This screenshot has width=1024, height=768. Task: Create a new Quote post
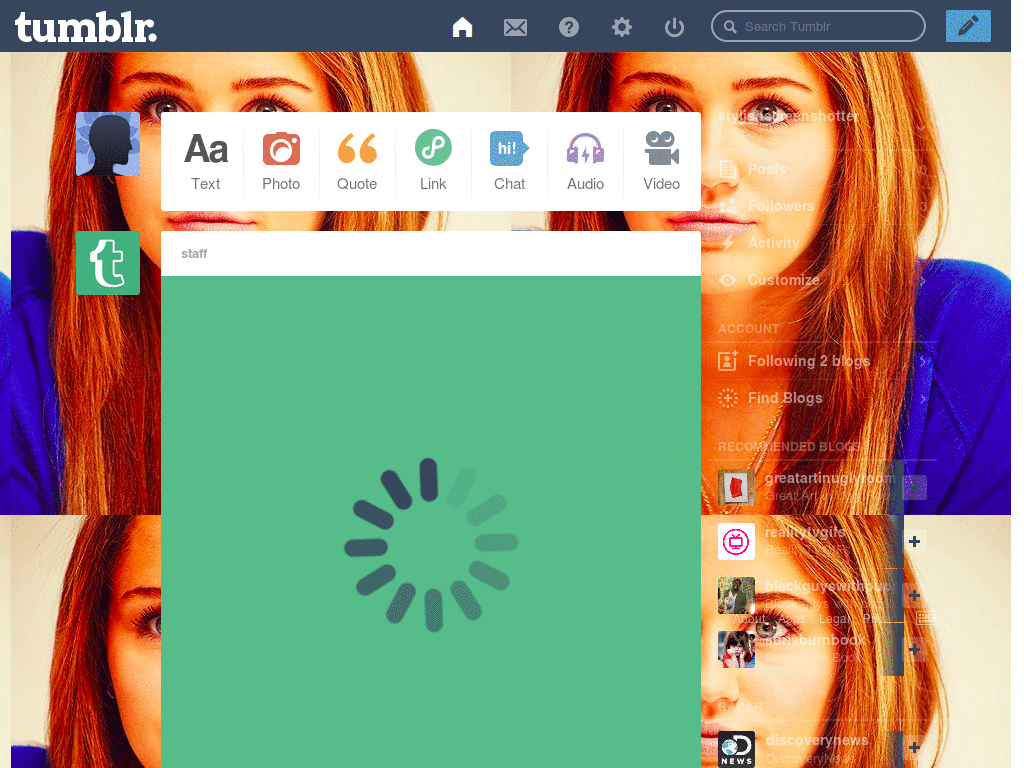pyautogui.click(x=357, y=161)
